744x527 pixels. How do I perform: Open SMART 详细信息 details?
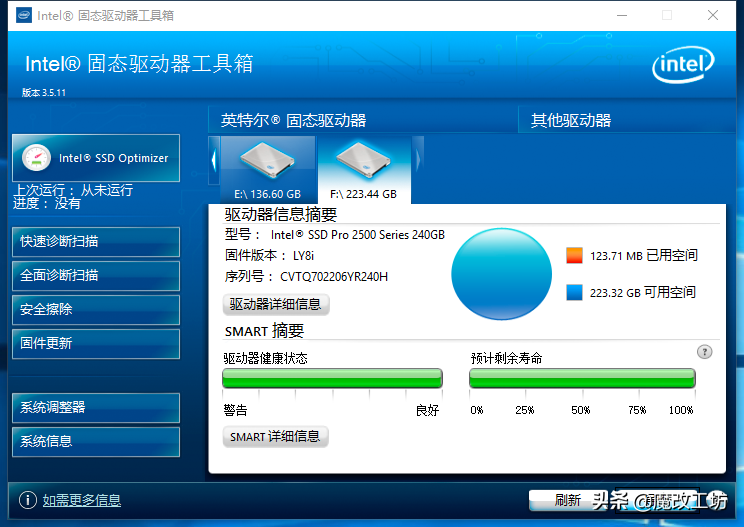[275, 436]
